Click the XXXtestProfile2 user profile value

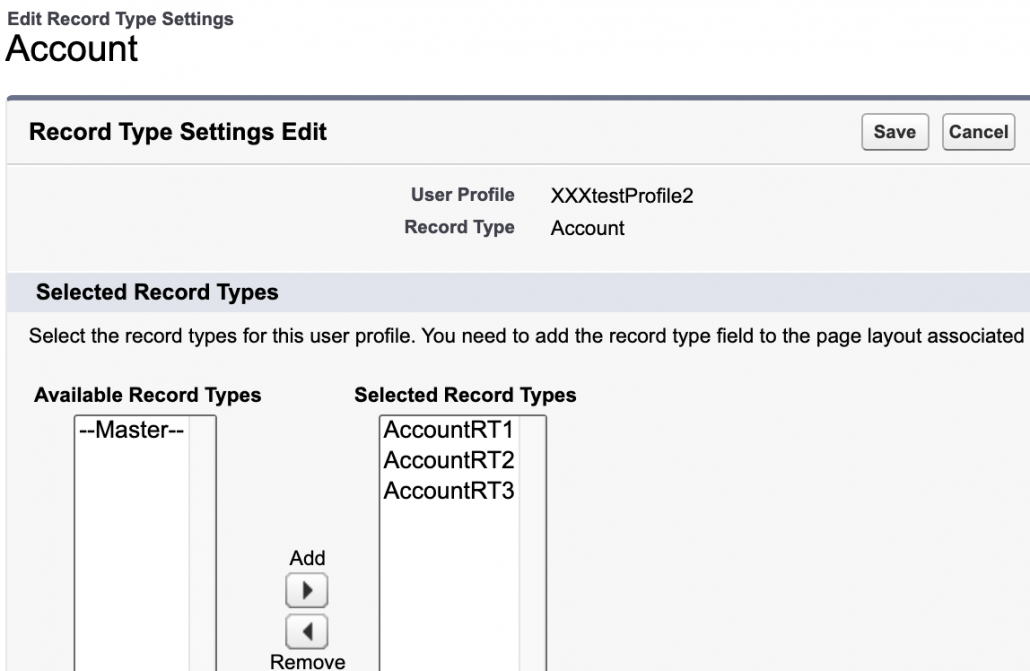tap(621, 196)
